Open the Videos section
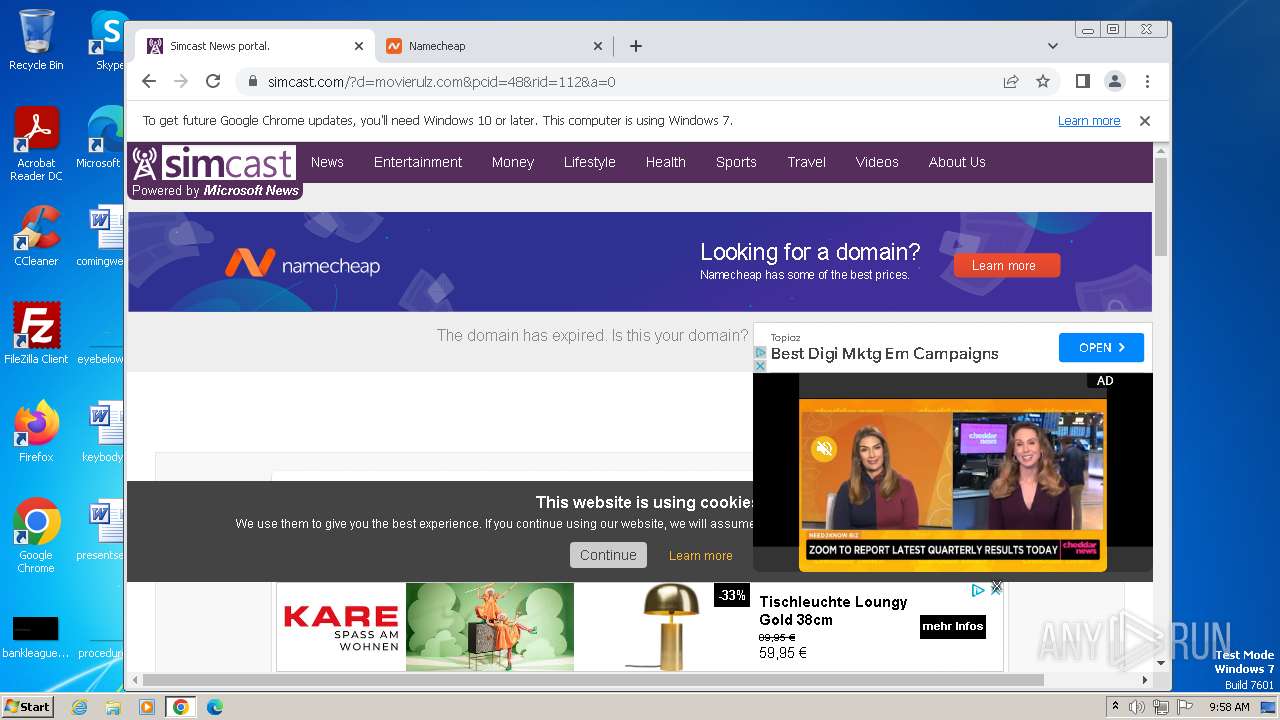 point(877,162)
